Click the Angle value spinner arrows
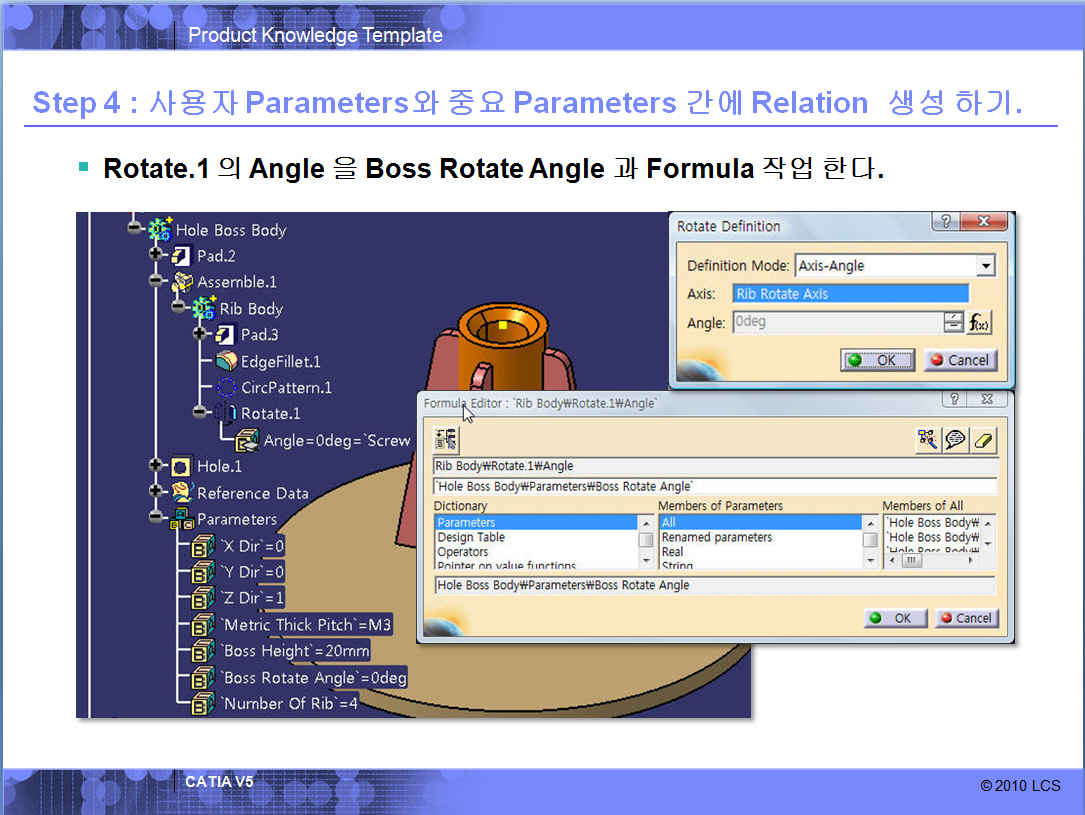The width and height of the screenshot is (1085, 815). click(952, 323)
